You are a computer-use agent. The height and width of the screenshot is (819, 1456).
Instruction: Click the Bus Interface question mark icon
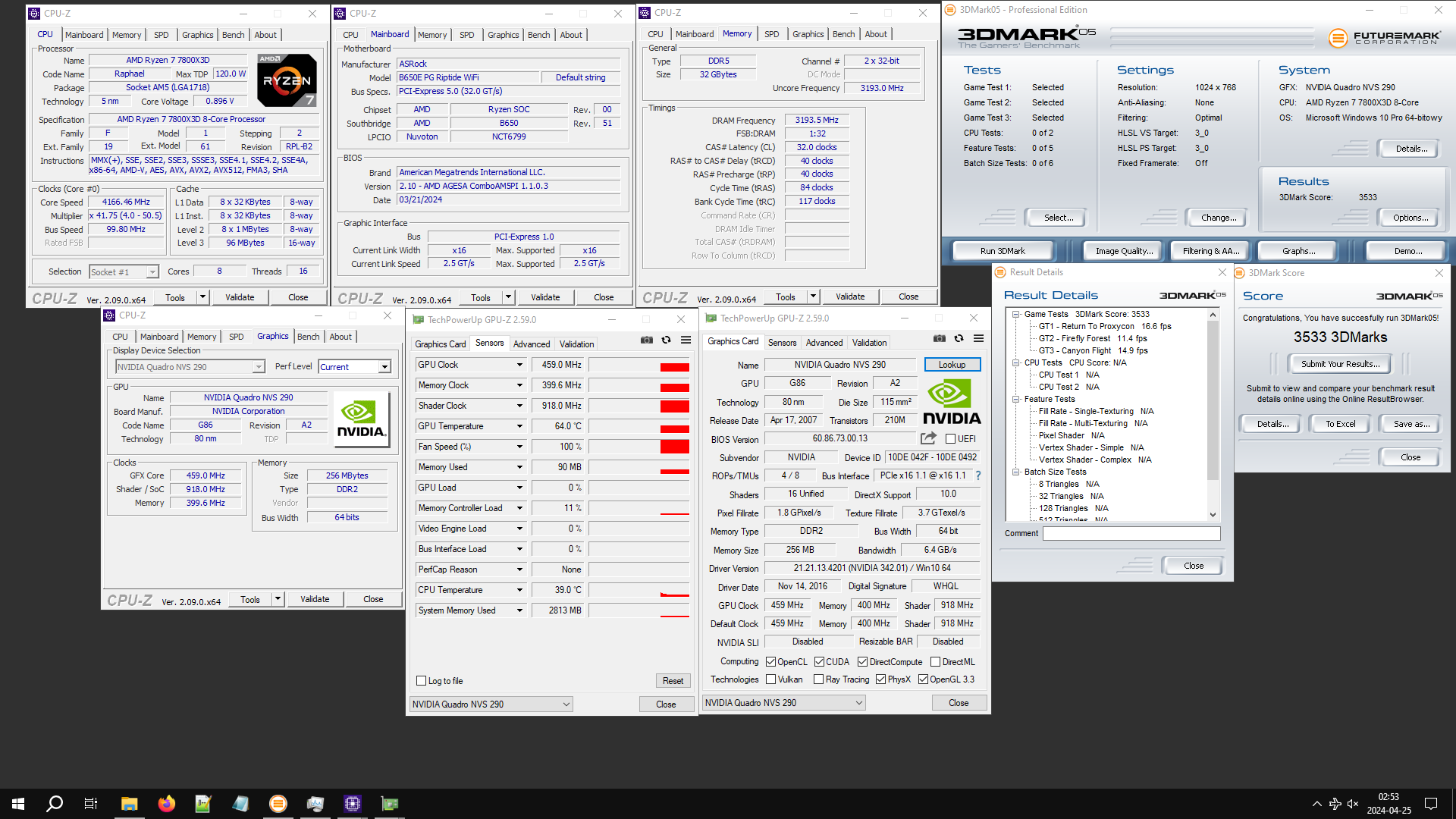pos(978,475)
